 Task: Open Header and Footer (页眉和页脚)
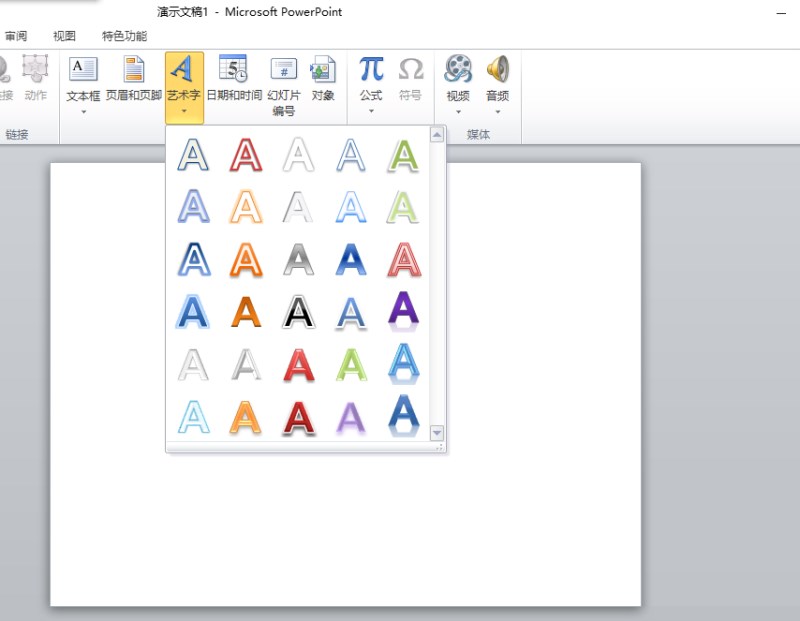tap(134, 79)
